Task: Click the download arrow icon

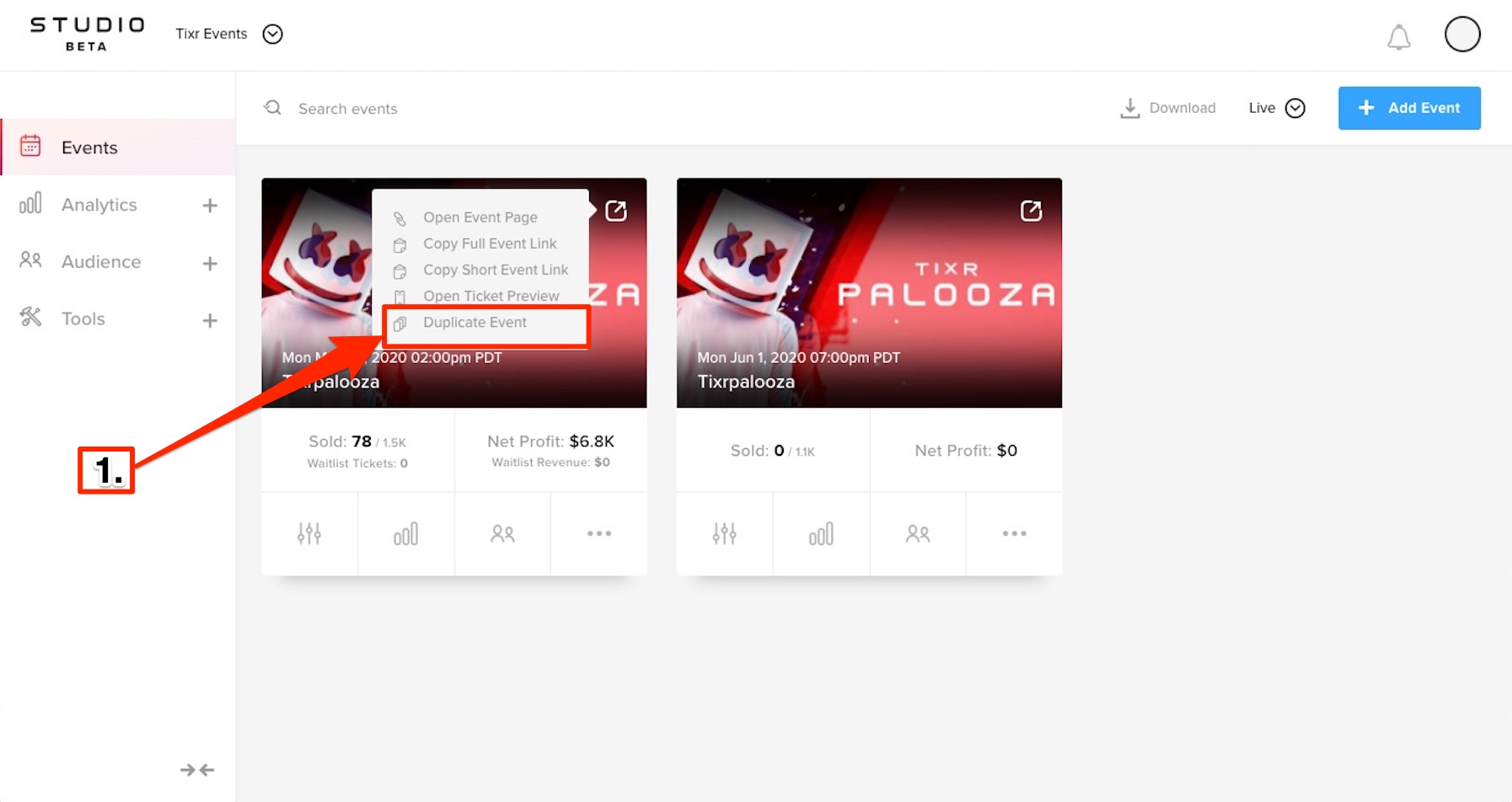Action: [1129, 108]
